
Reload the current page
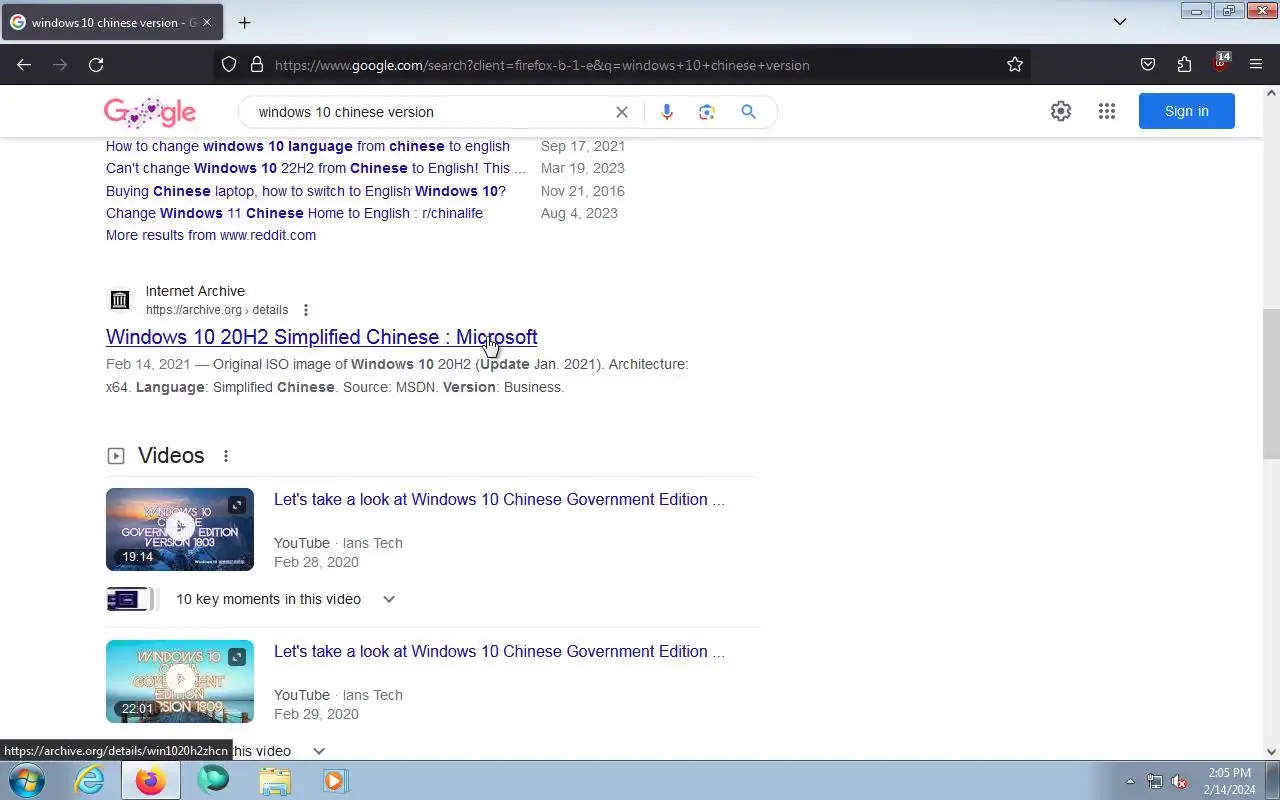[x=96, y=65]
